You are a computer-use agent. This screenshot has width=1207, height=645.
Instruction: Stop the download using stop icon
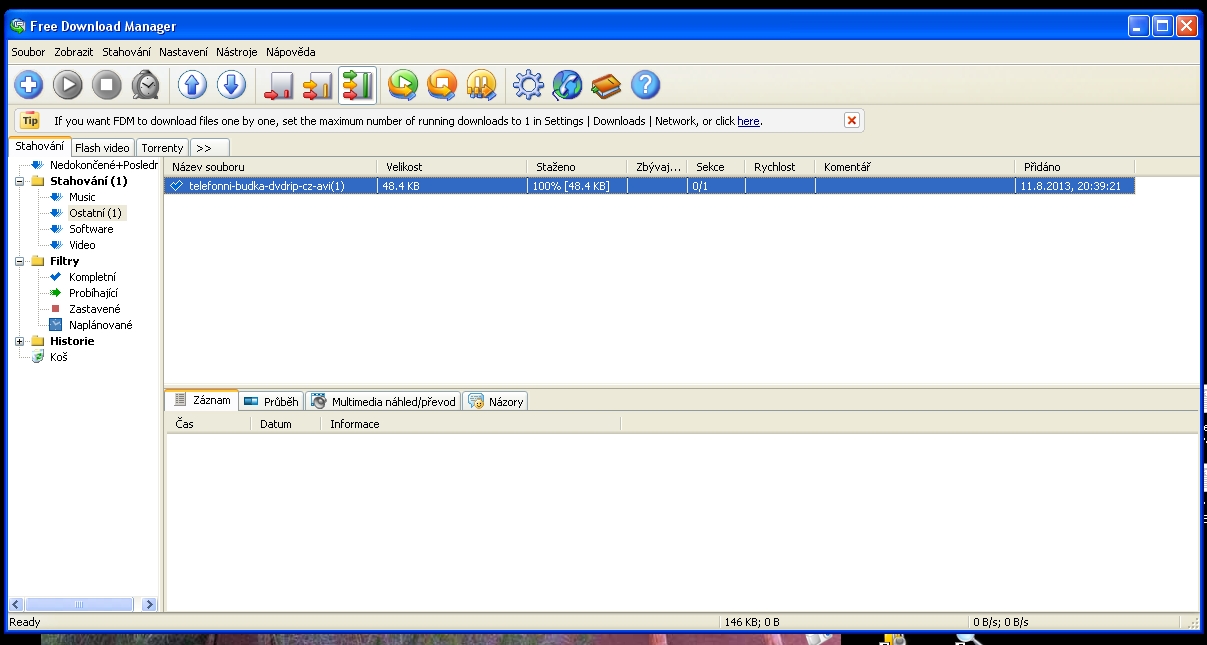click(107, 86)
